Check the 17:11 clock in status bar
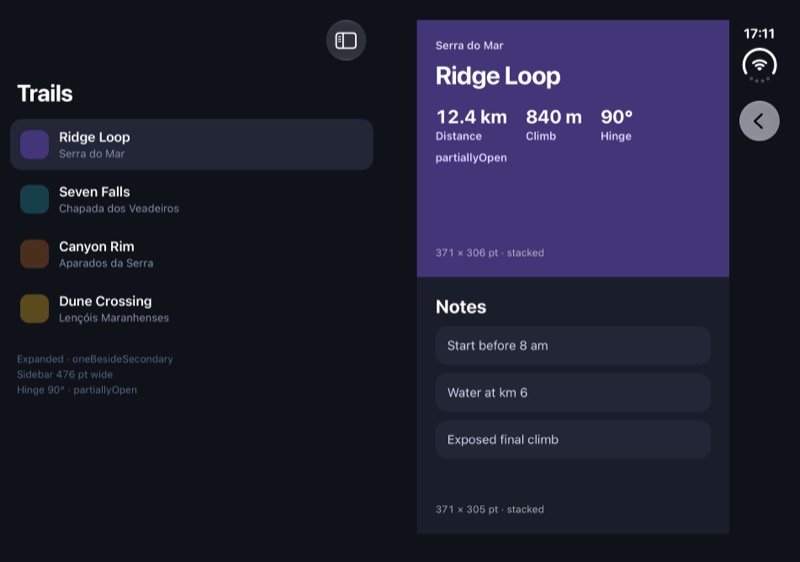The height and width of the screenshot is (562, 800). click(759, 34)
